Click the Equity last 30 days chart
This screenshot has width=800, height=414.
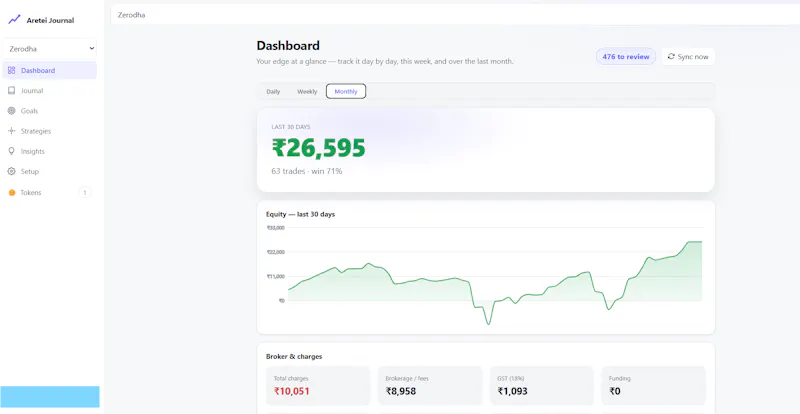(x=485, y=267)
